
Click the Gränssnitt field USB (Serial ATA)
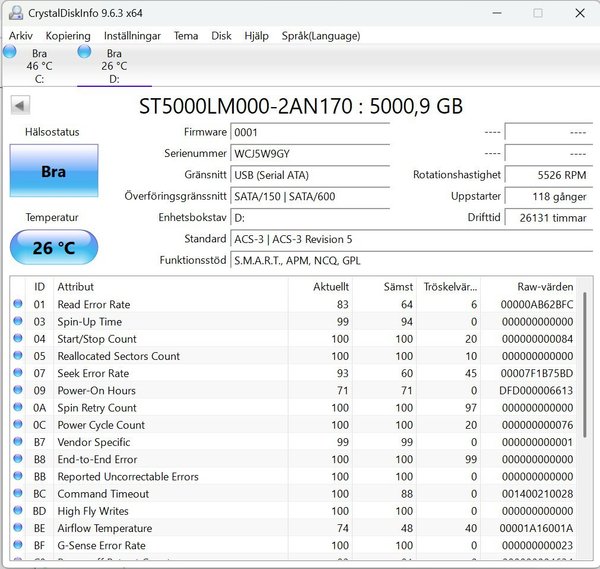[310, 175]
